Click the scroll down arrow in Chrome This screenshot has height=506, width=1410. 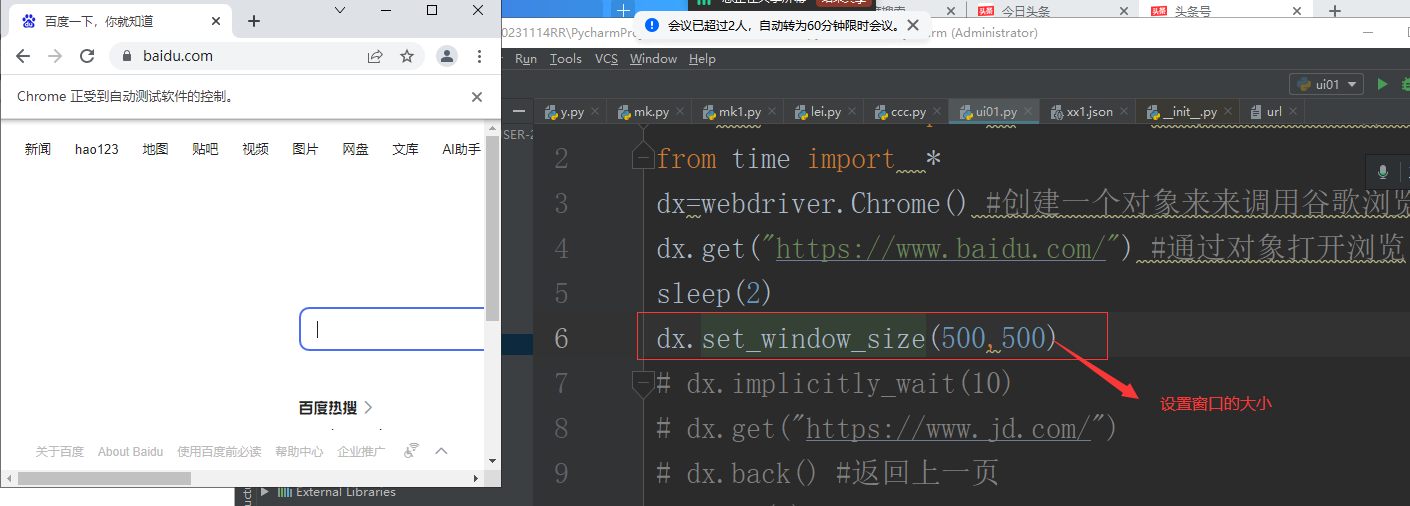[x=492, y=461]
